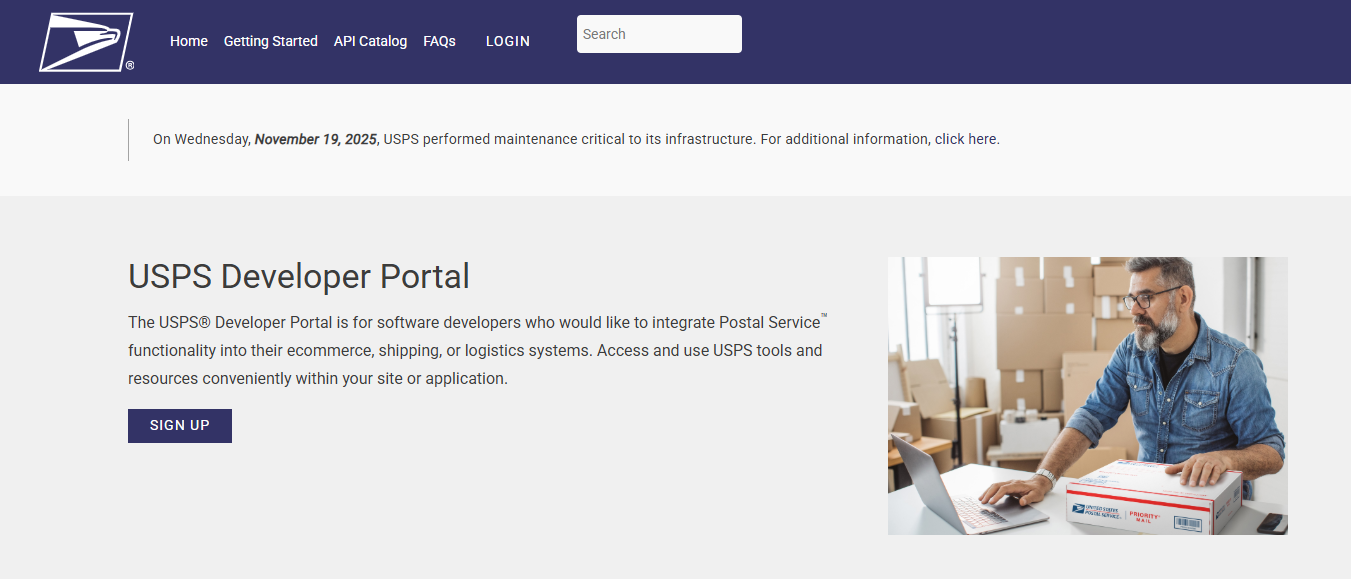
Task: Click the portal description paragraph
Action: [x=478, y=351]
